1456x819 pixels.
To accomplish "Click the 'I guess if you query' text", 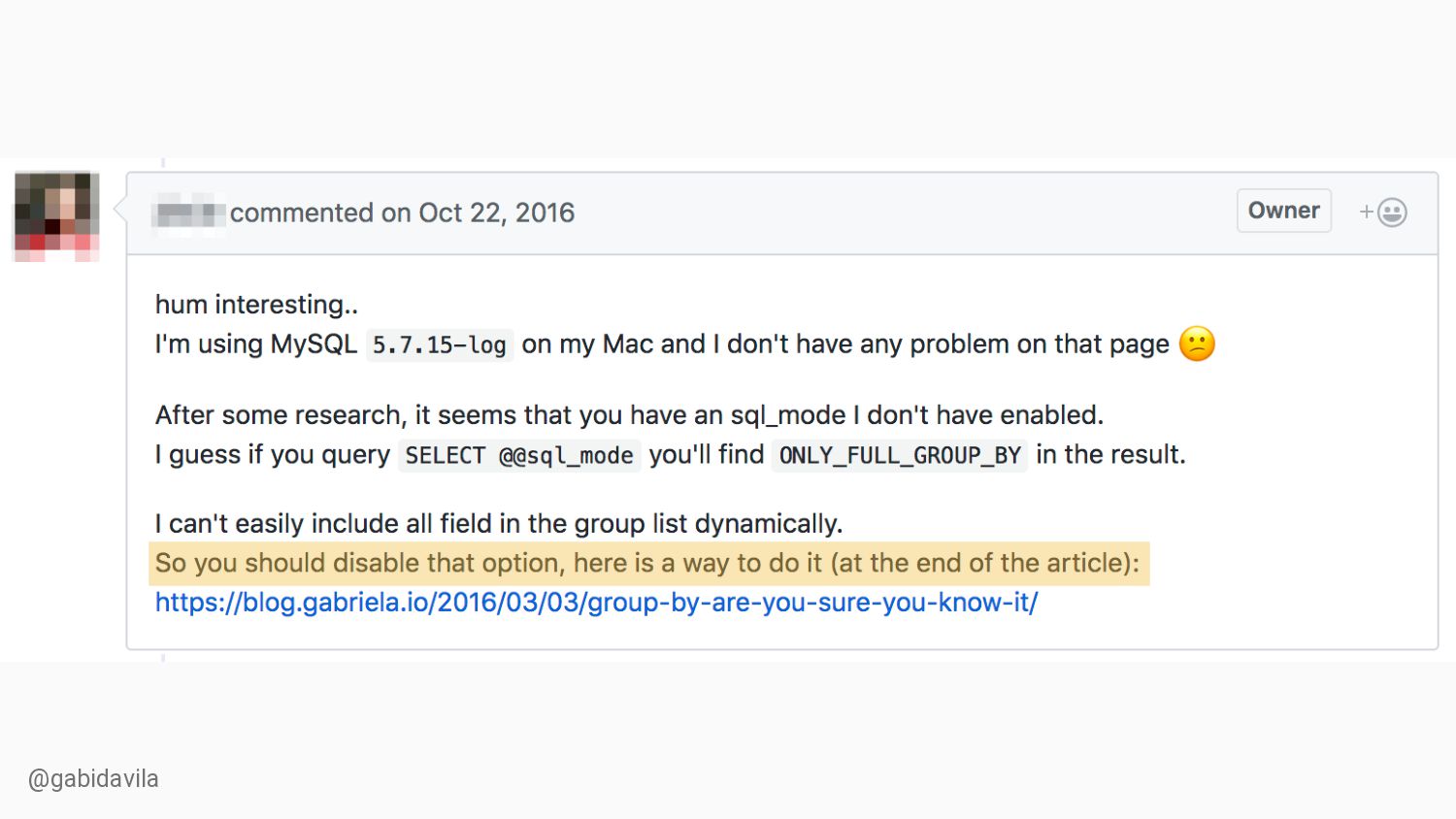I will coord(273,455).
